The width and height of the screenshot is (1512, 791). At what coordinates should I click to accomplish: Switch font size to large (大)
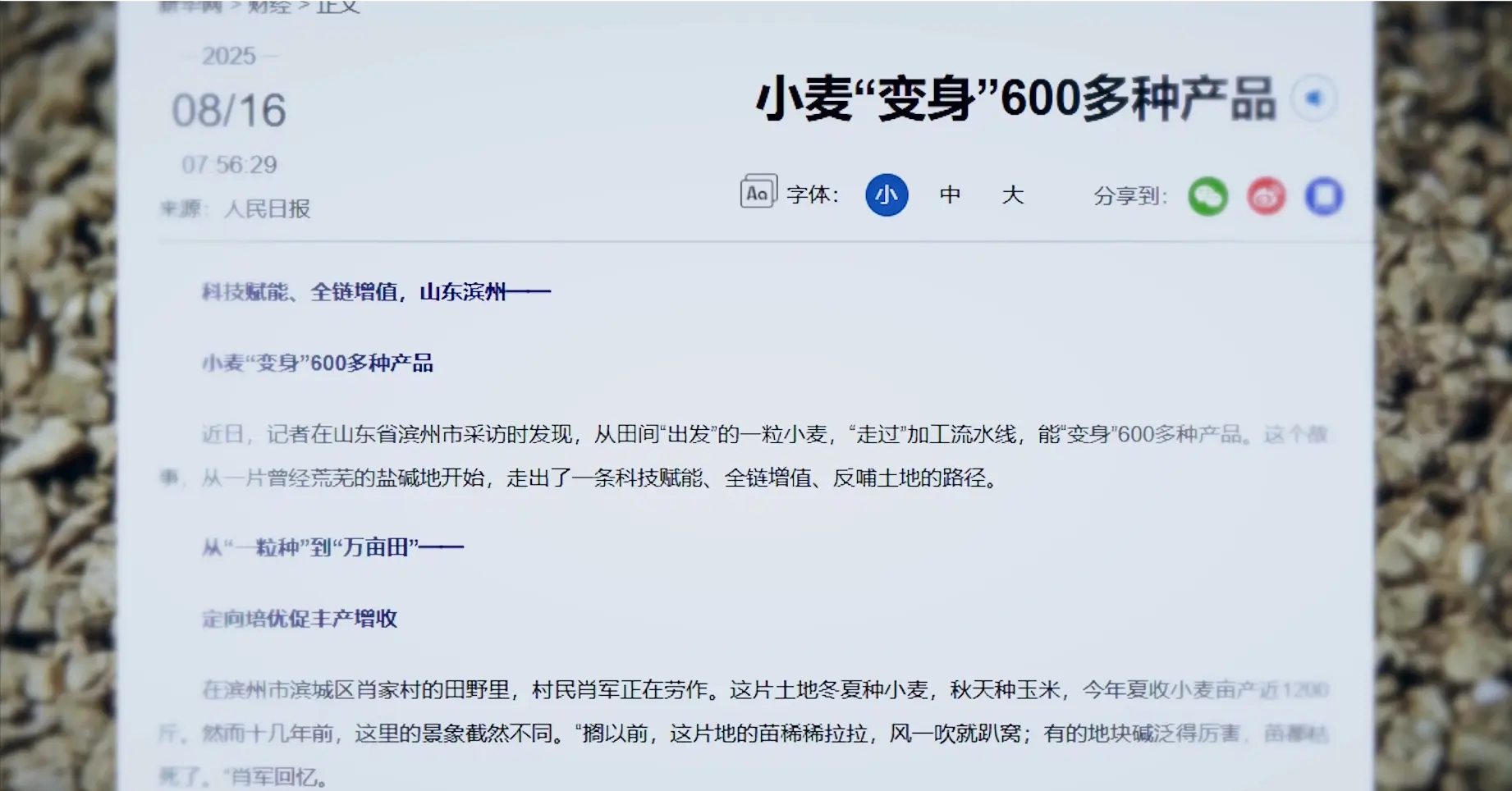(1012, 194)
